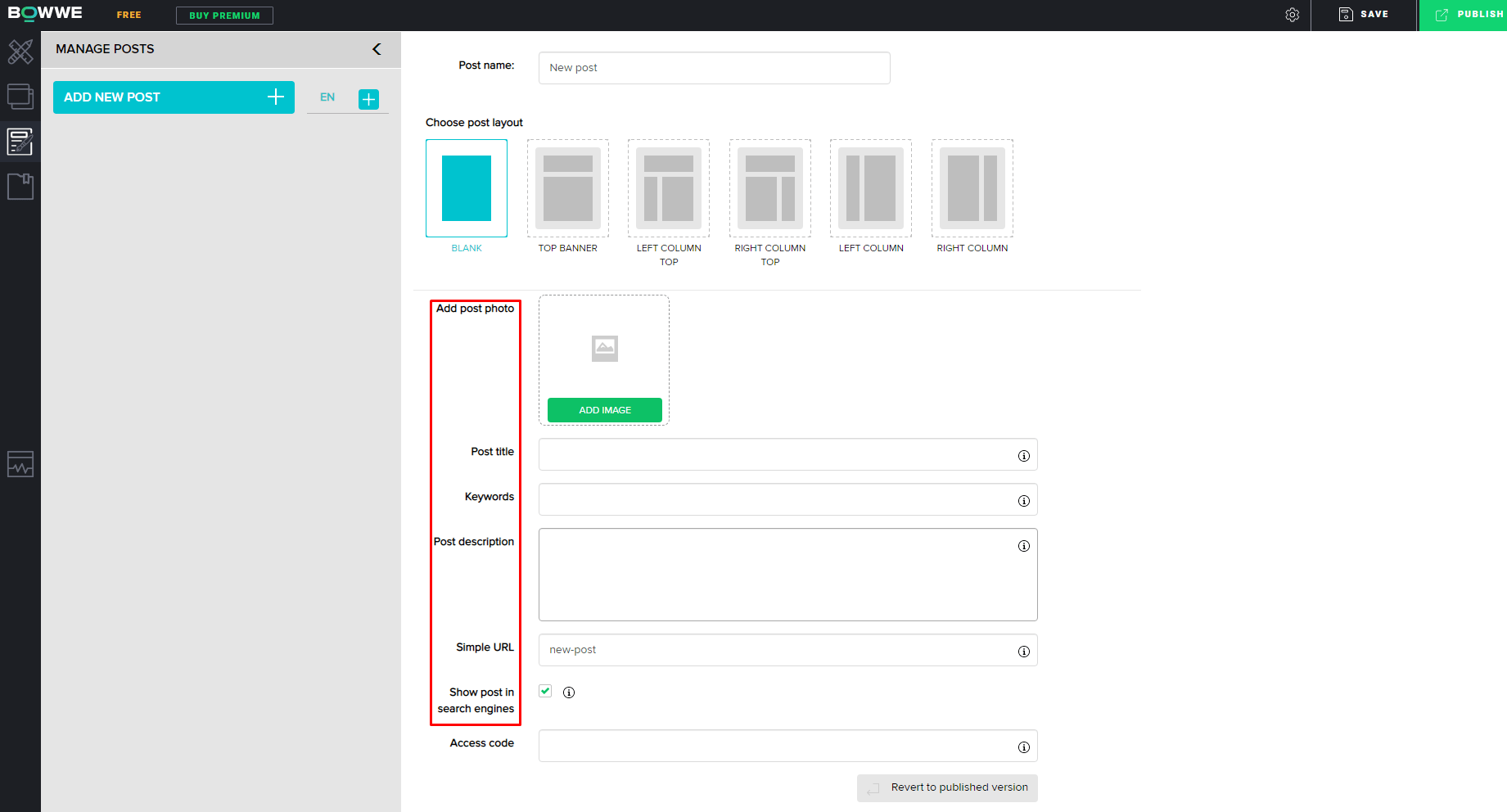Open the pages panel sidebar icon

20,97
